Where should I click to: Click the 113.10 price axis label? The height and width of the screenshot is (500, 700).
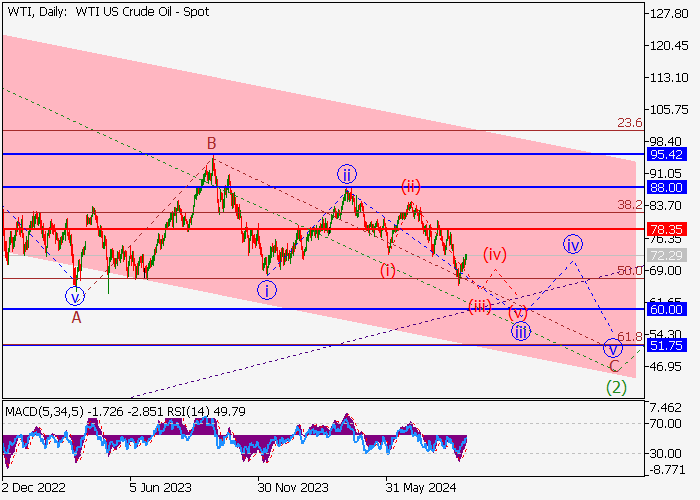[669, 78]
